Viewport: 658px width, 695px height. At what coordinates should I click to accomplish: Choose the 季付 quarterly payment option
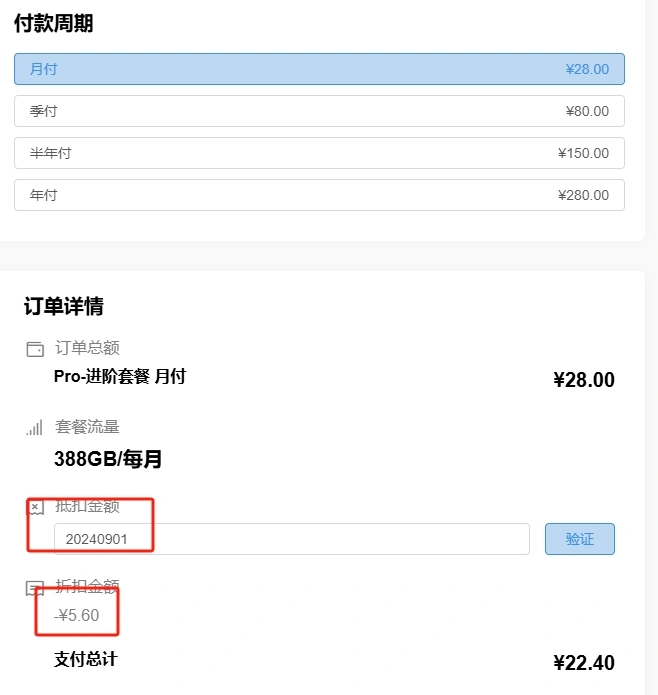coord(319,111)
